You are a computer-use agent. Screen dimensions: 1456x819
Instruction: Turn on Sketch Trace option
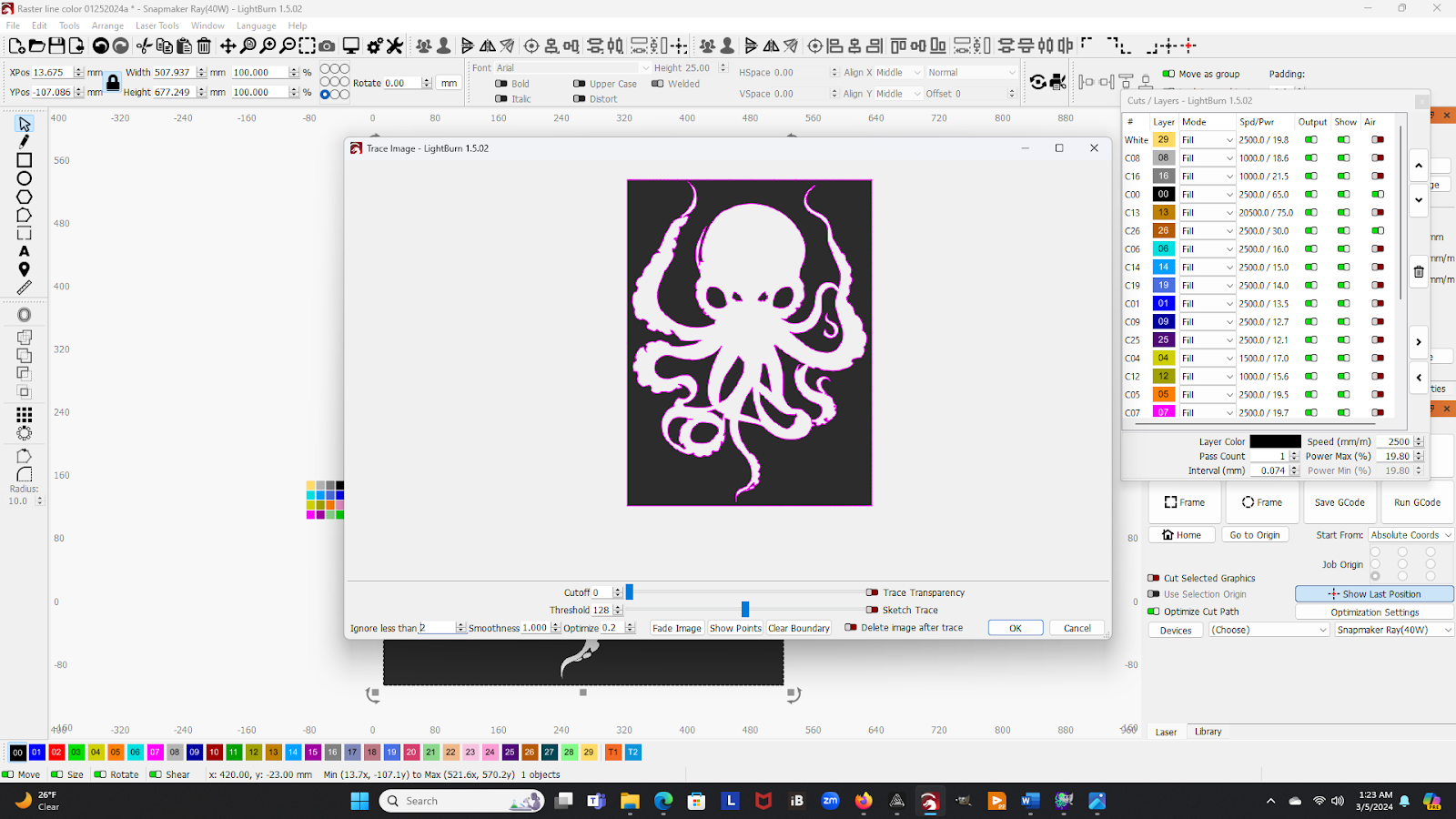(x=872, y=611)
